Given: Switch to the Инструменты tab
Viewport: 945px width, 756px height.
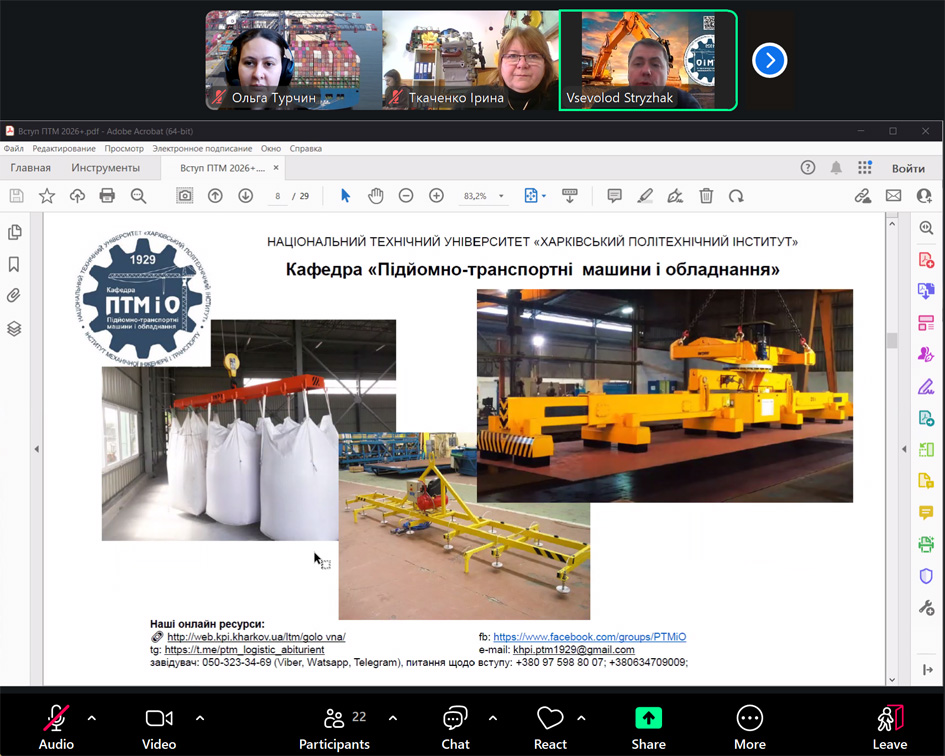Looking at the screenshot, I should [106, 168].
